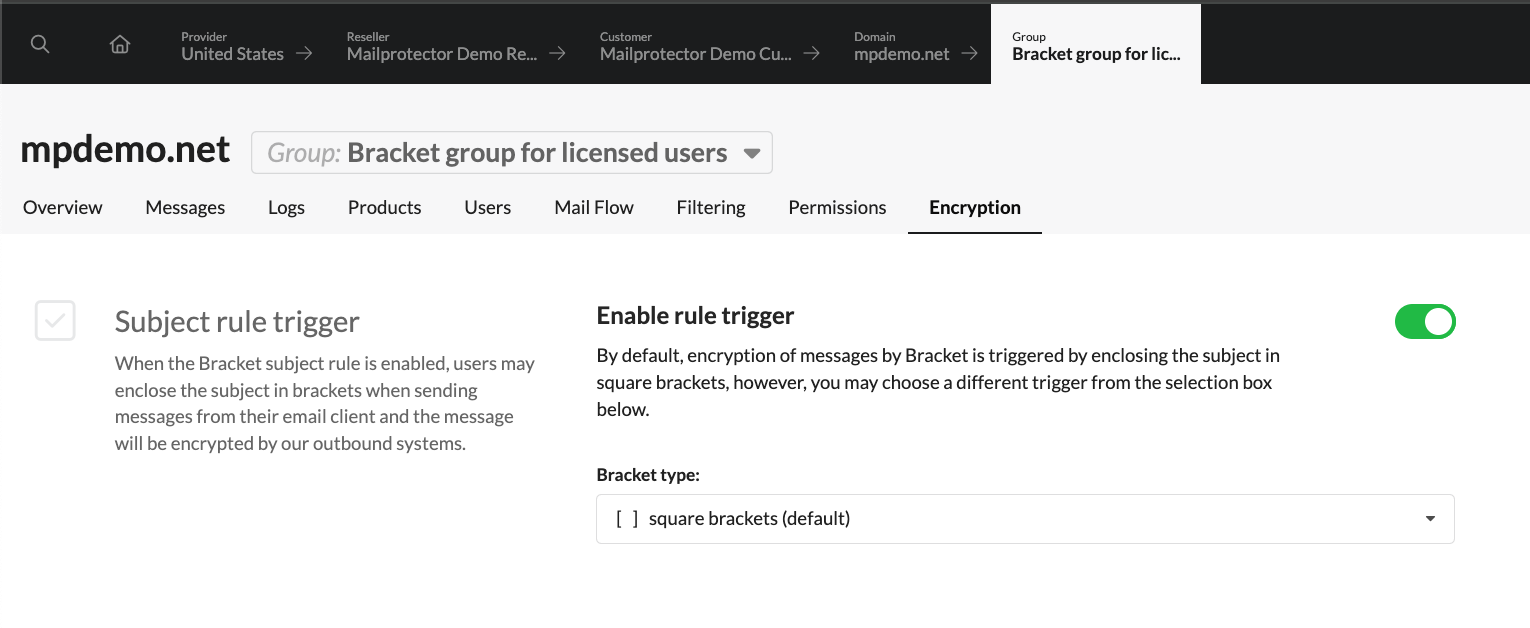The width and height of the screenshot is (1530, 628).
Task: Open the Permissions tab
Action: coord(837,208)
